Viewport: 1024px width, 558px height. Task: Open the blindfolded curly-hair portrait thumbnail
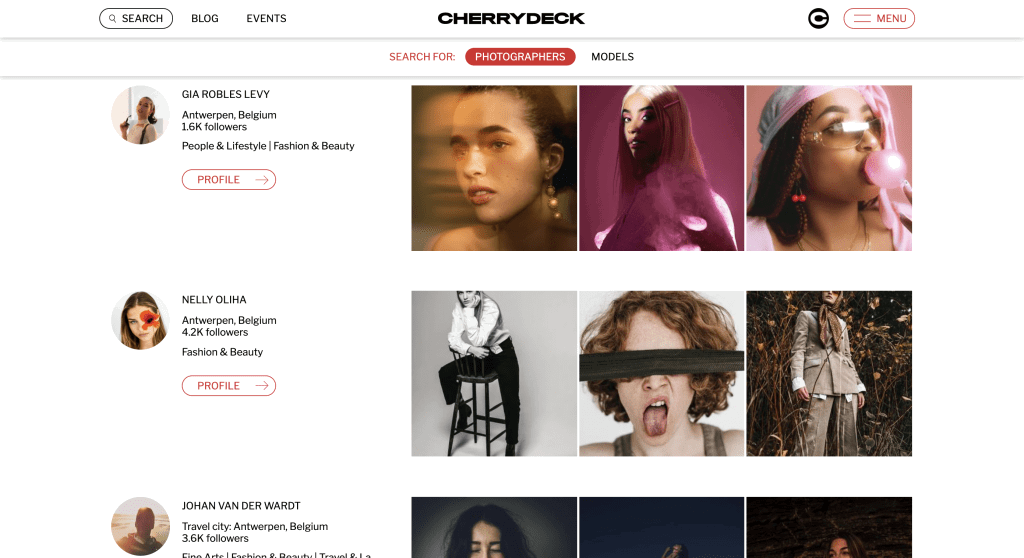(662, 374)
